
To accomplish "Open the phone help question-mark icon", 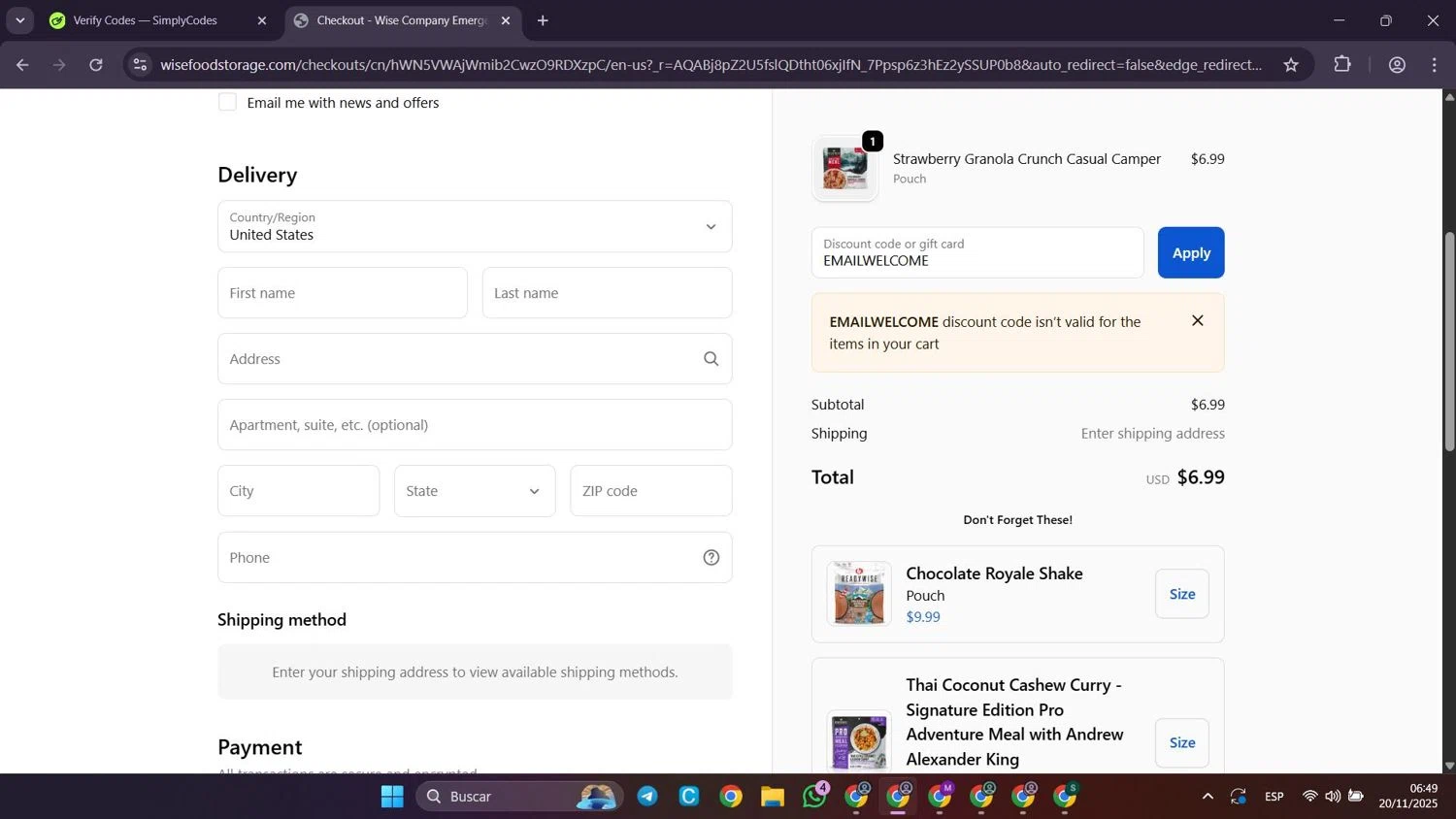I will tap(711, 558).
